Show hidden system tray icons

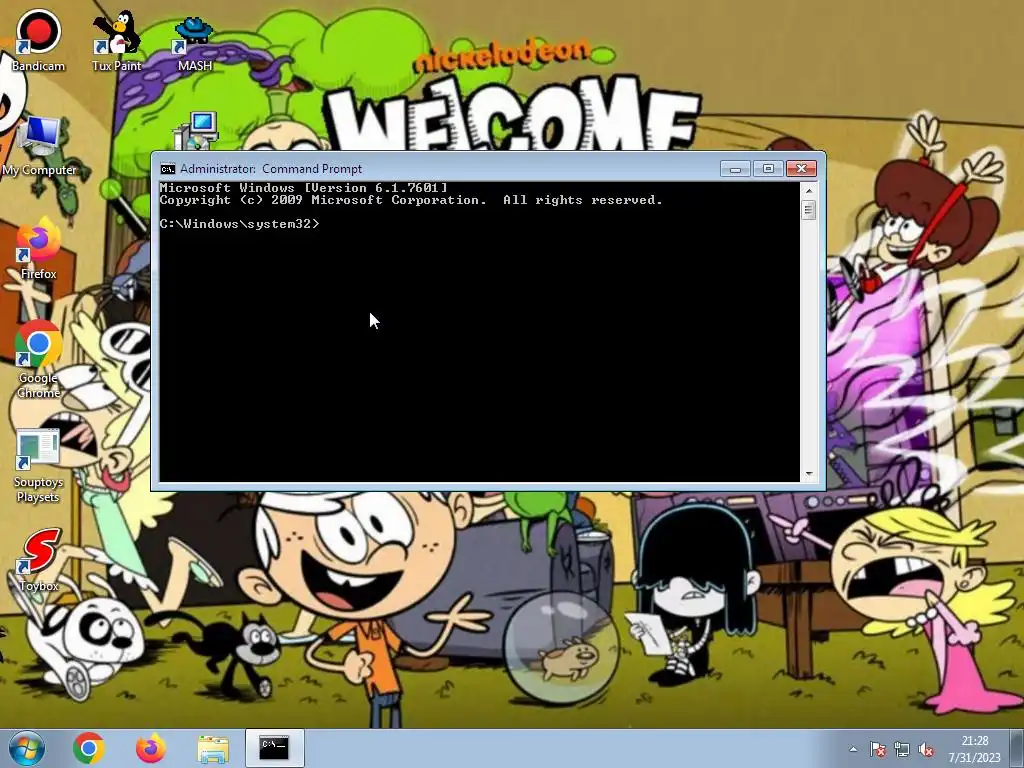click(x=853, y=749)
